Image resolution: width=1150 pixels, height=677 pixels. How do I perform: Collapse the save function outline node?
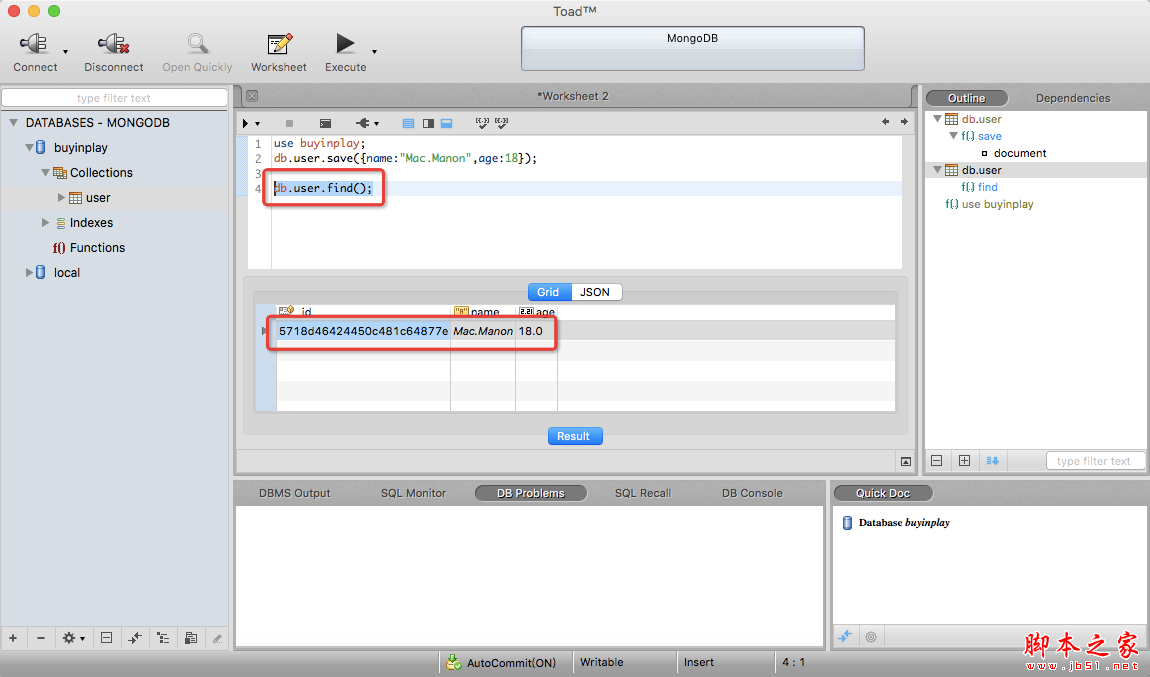[953, 136]
